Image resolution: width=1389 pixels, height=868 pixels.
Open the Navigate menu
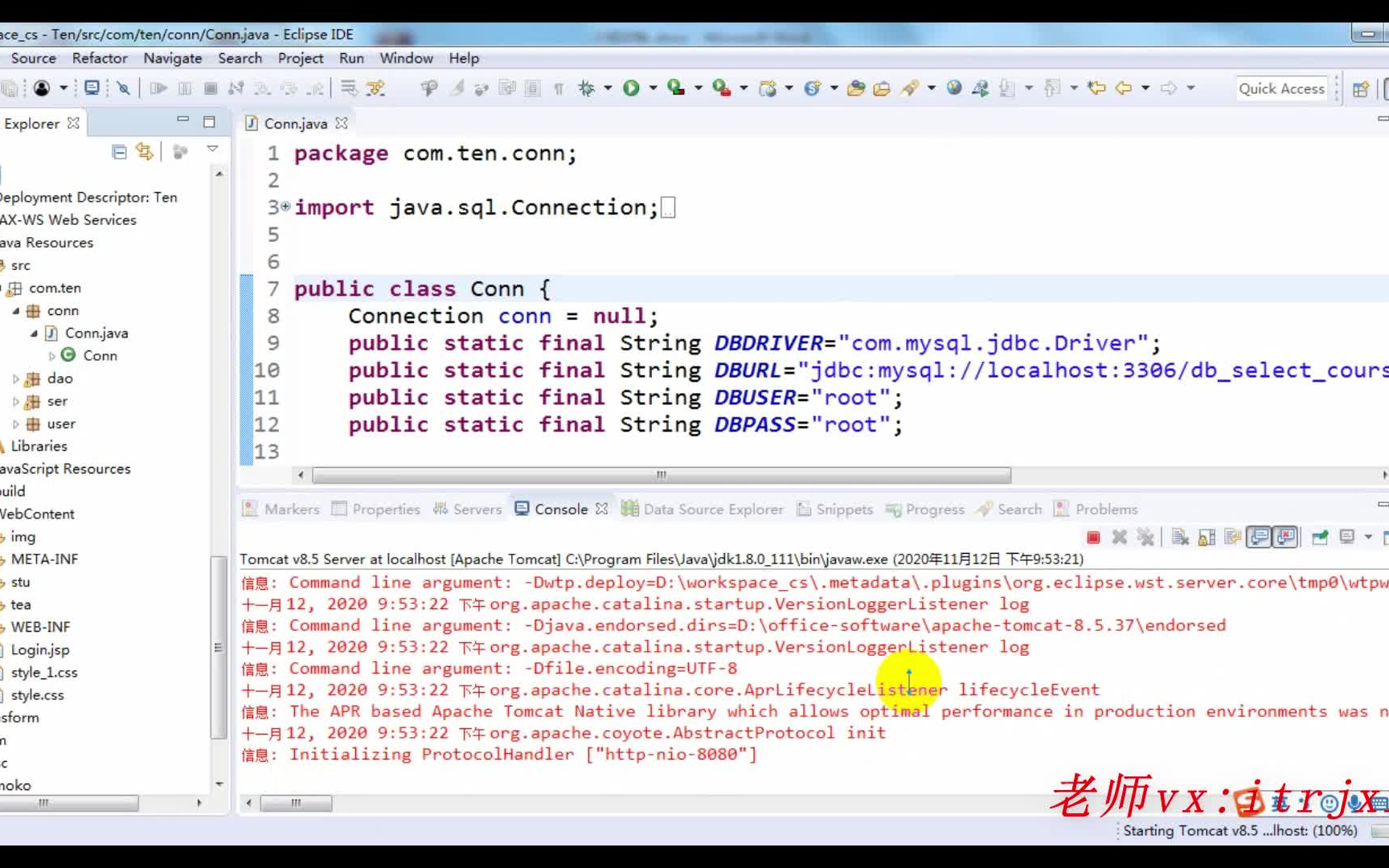coord(173,58)
